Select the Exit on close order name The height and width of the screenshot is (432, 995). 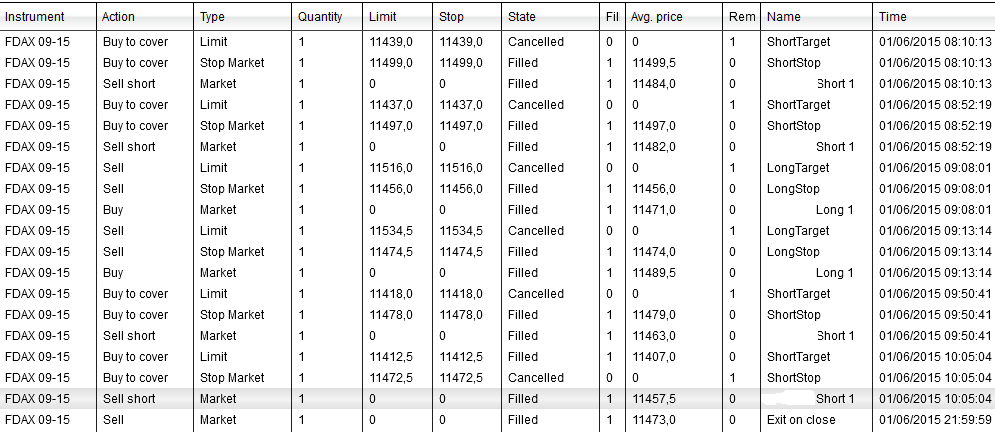(800, 420)
